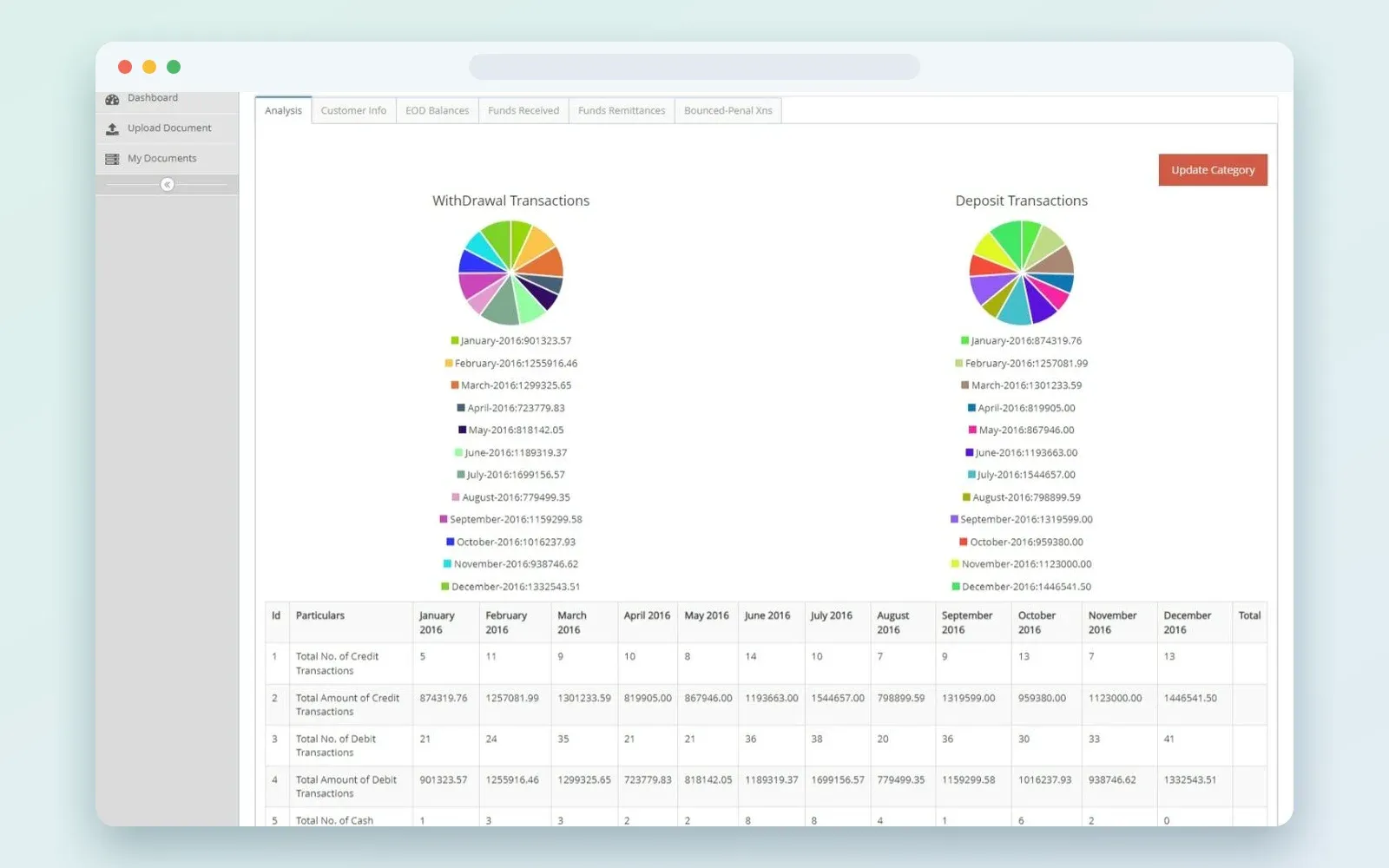This screenshot has width=1389, height=868.
Task: Click the Total Amount of Debit Transactions label
Action: tap(346, 786)
